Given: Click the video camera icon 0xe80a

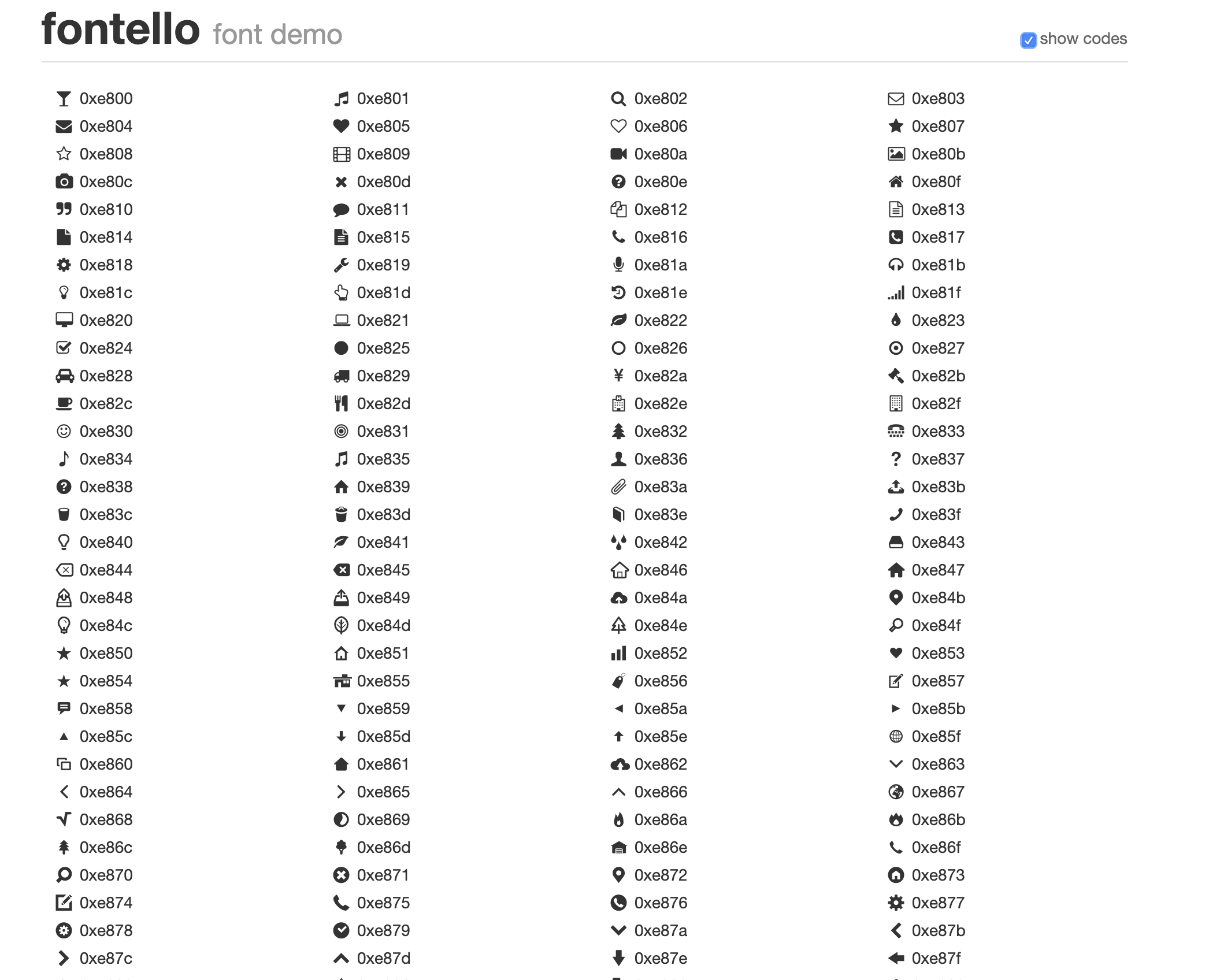Looking at the screenshot, I should pos(618,154).
